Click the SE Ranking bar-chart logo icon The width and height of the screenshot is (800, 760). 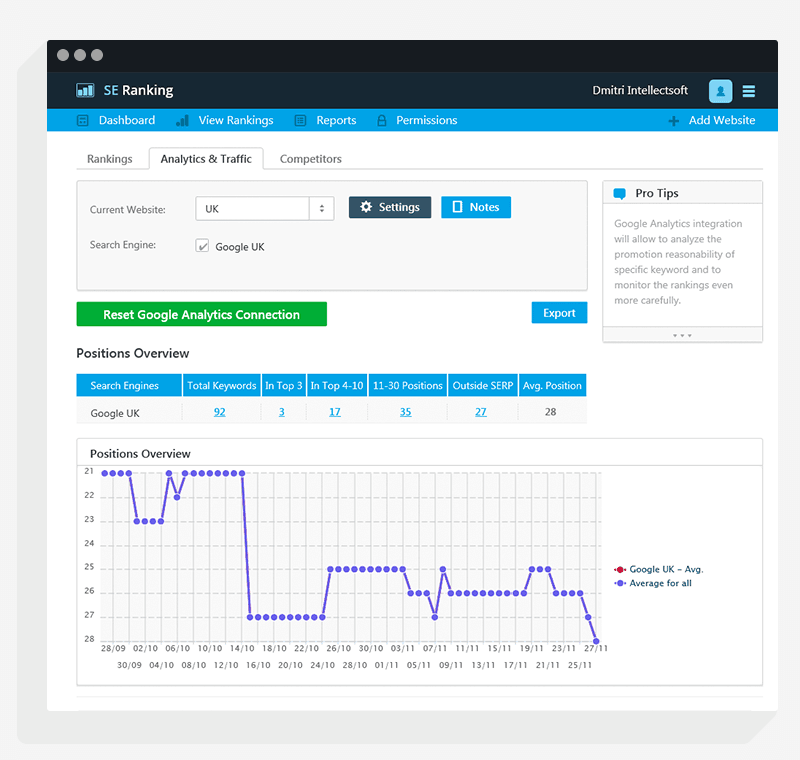click(x=85, y=90)
